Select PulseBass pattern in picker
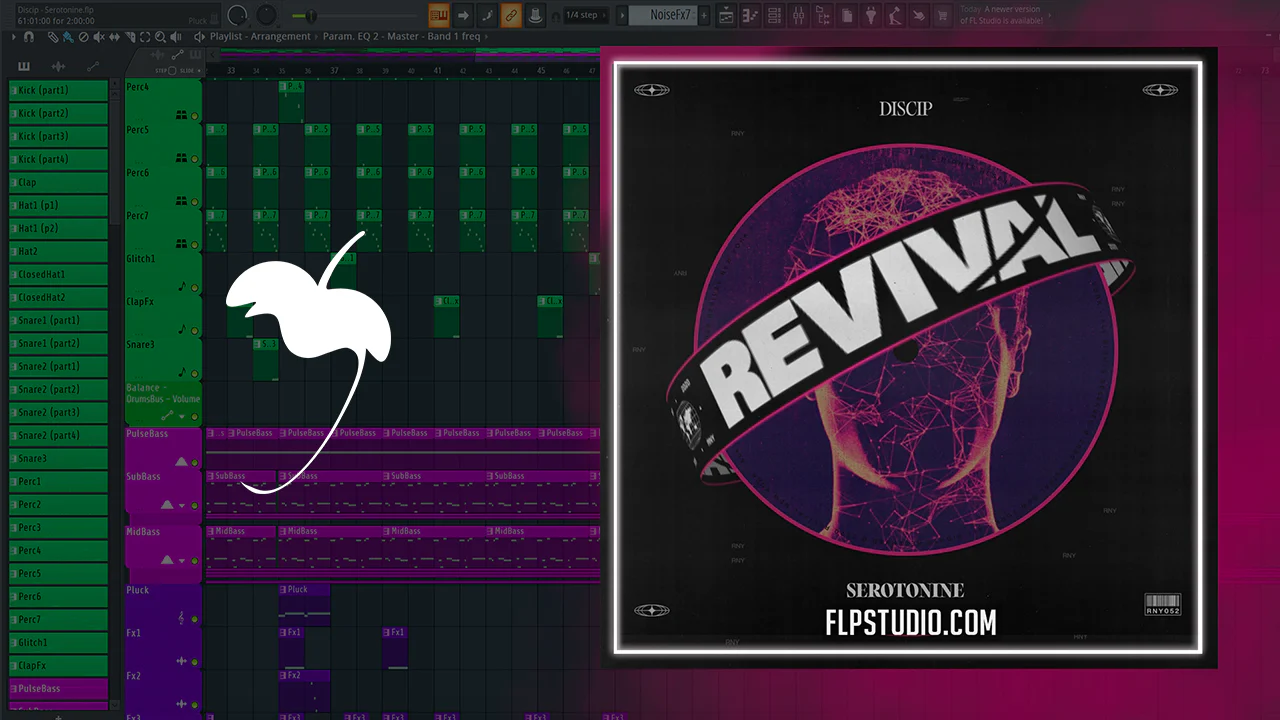 point(58,688)
